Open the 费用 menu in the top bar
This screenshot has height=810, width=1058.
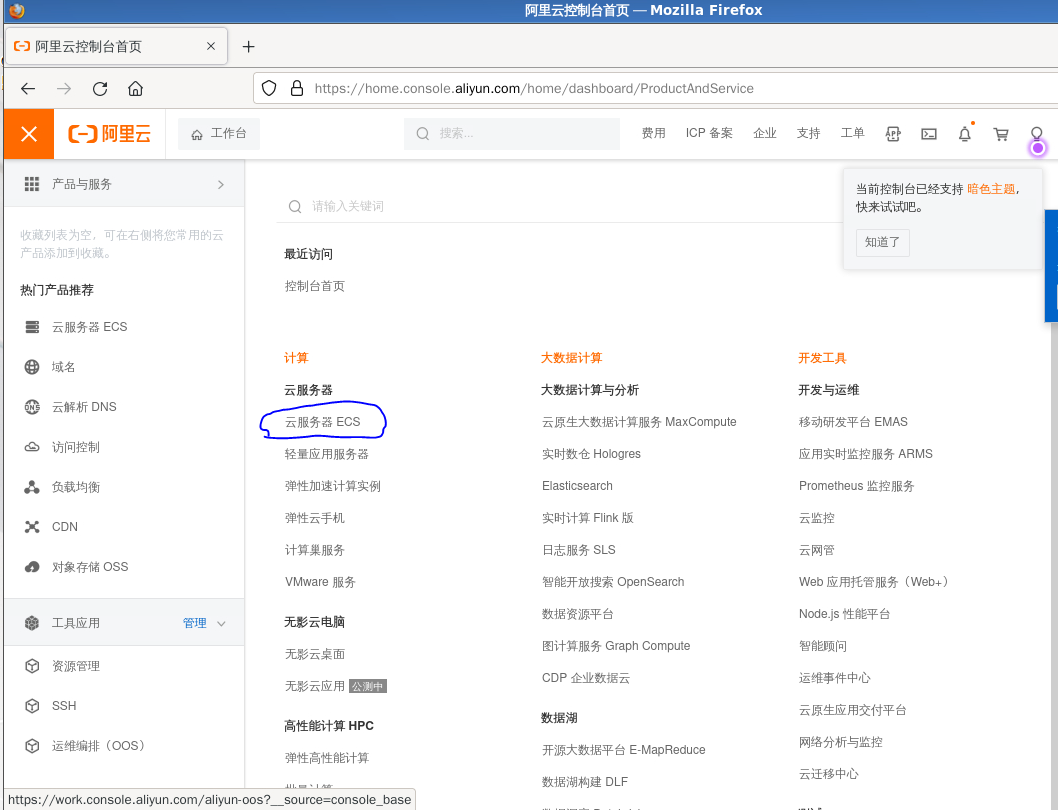coord(654,132)
